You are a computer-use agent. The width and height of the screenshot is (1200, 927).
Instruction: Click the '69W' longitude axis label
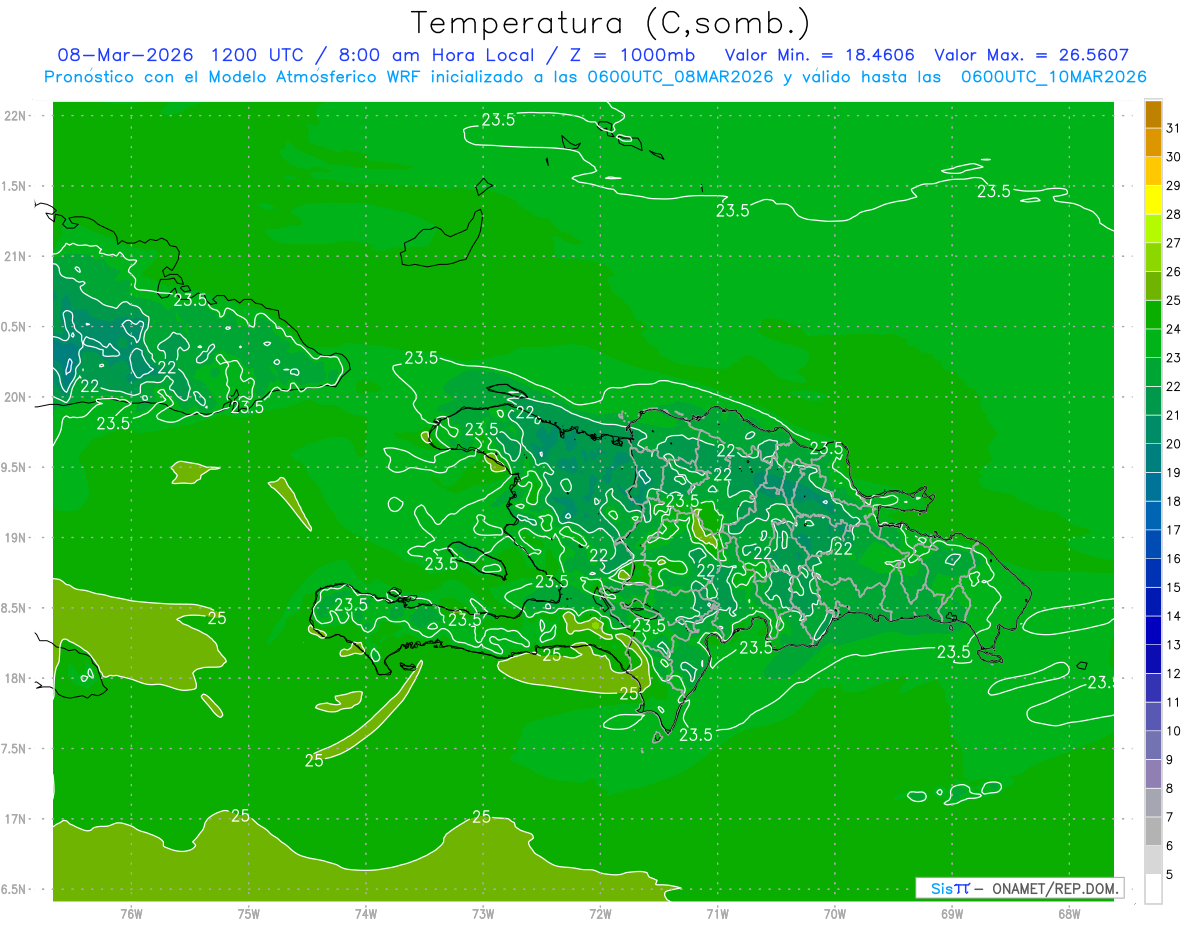pyautogui.click(x=951, y=912)
